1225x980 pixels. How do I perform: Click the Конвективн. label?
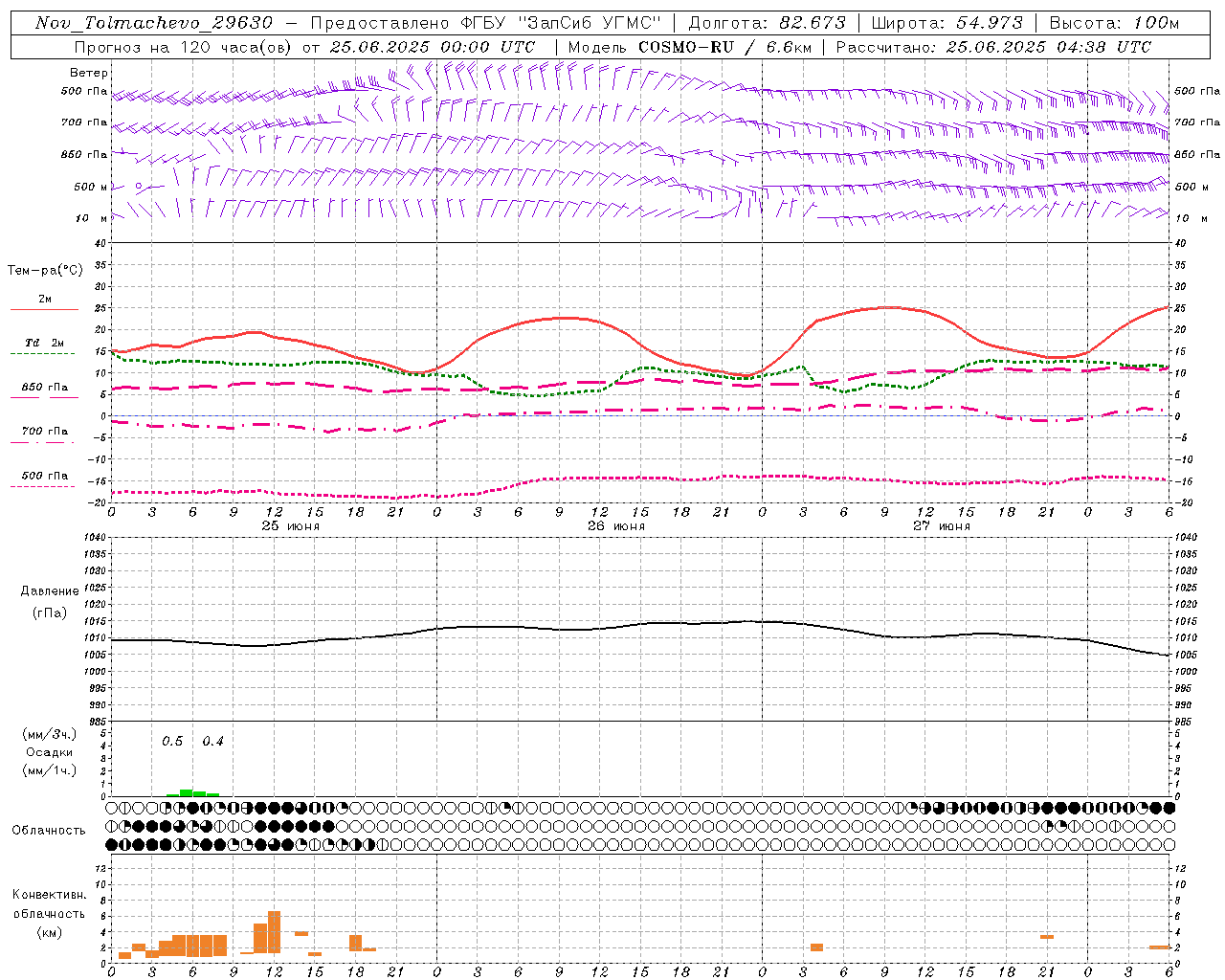(49, 895)
